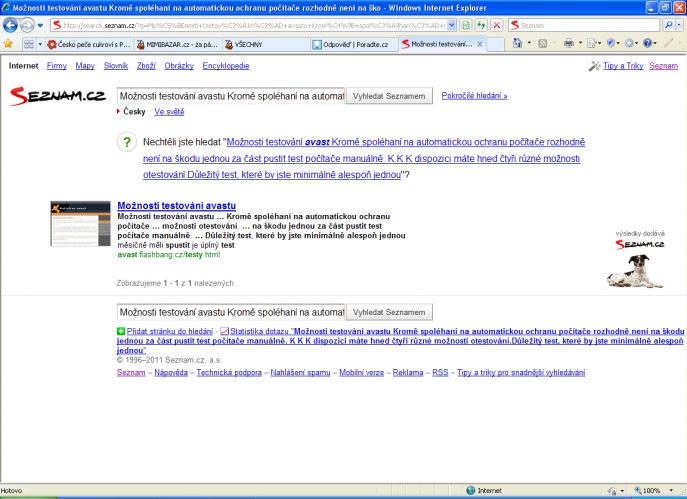Viewport: 687px width, 499px height.
Task: Open the 'Možnosti testování avastu' result title
Action: [x=177, y=205]
